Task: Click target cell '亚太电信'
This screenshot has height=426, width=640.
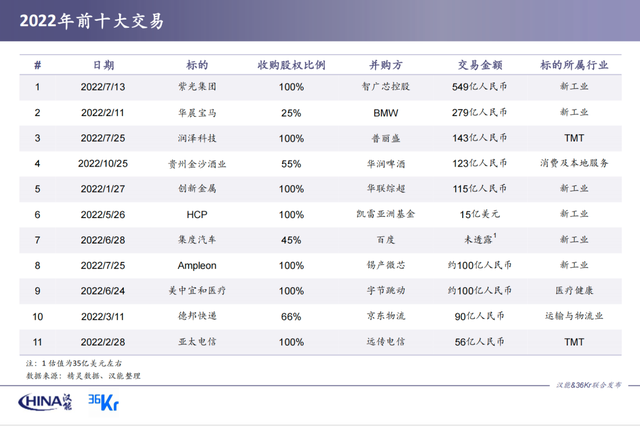Action: click(197, 342)
